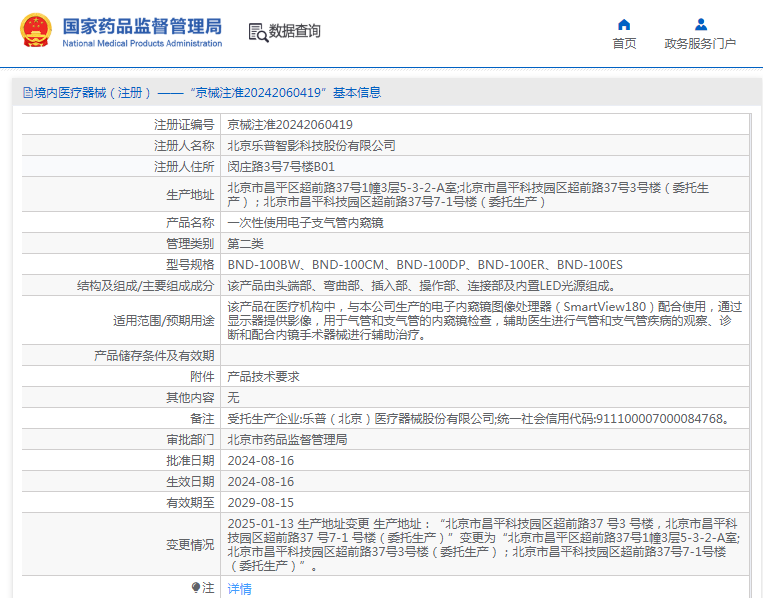Click the 产品名称 row label

pos(190,222)
